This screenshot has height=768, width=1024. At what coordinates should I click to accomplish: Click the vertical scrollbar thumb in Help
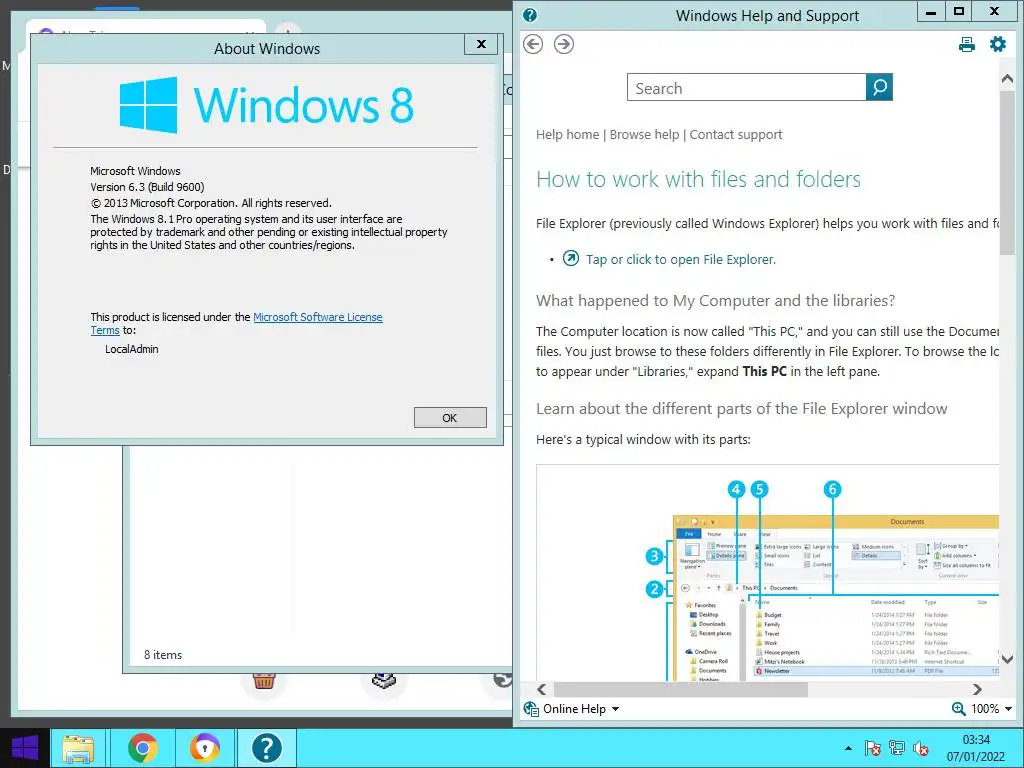pos(1007,173)
